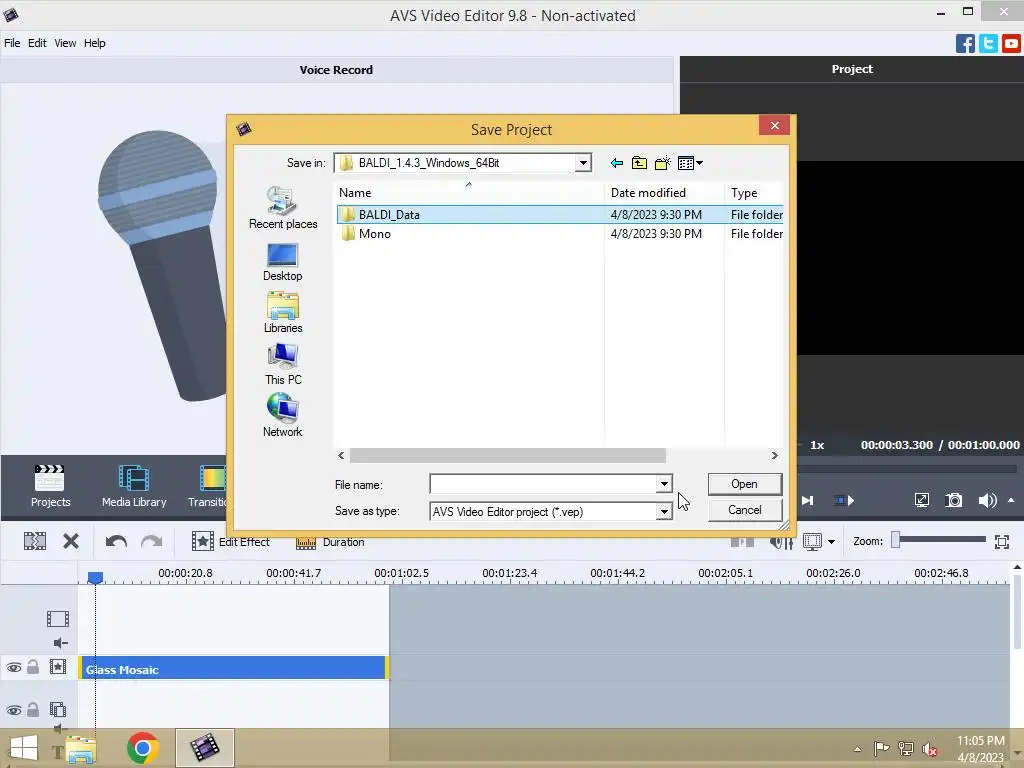Mute preview with the speaker icon
The width and height of the screenshot is (1024, 768).
click(x=987, y=501)
